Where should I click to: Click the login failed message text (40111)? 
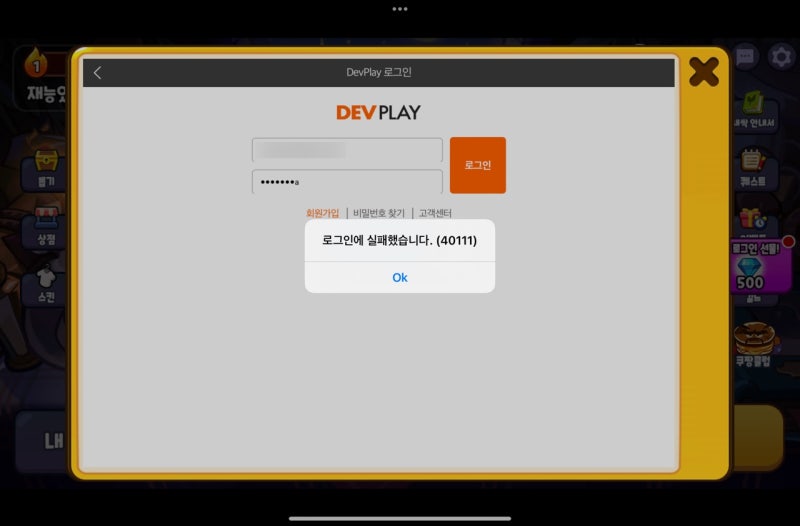(399, 240)
